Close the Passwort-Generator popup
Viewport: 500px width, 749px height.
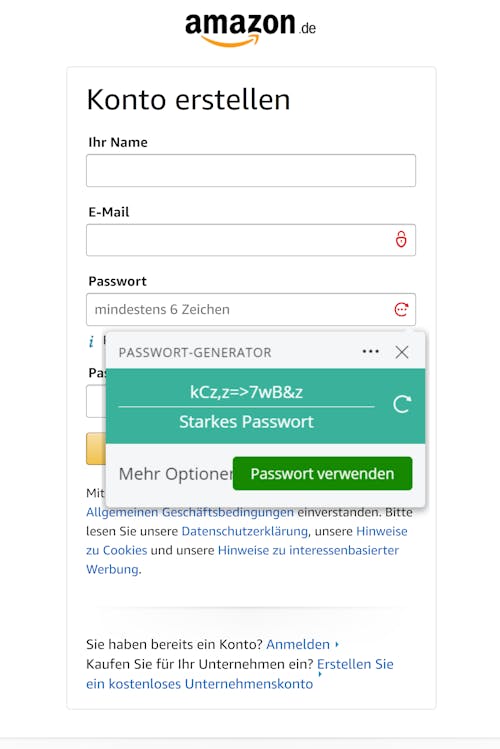402,352
